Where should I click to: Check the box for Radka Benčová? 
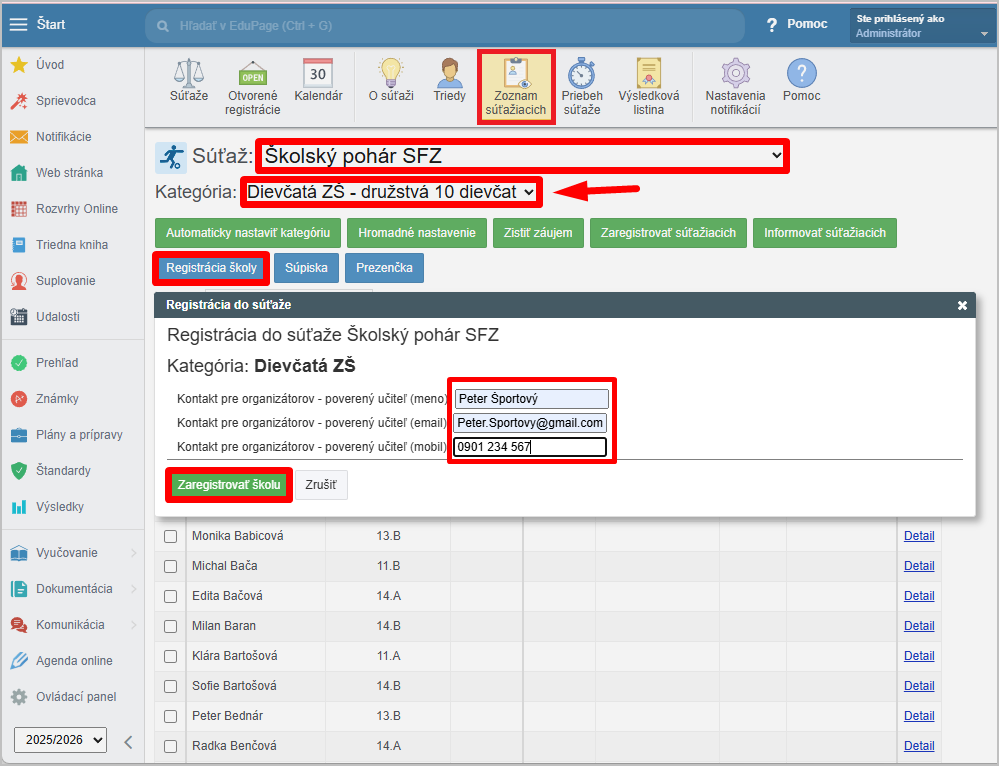point(171,746)
